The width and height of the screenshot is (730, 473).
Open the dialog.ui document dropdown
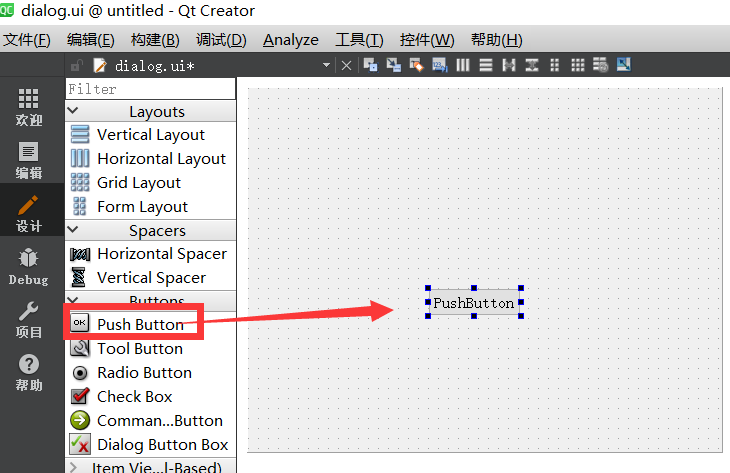[326, 65]
